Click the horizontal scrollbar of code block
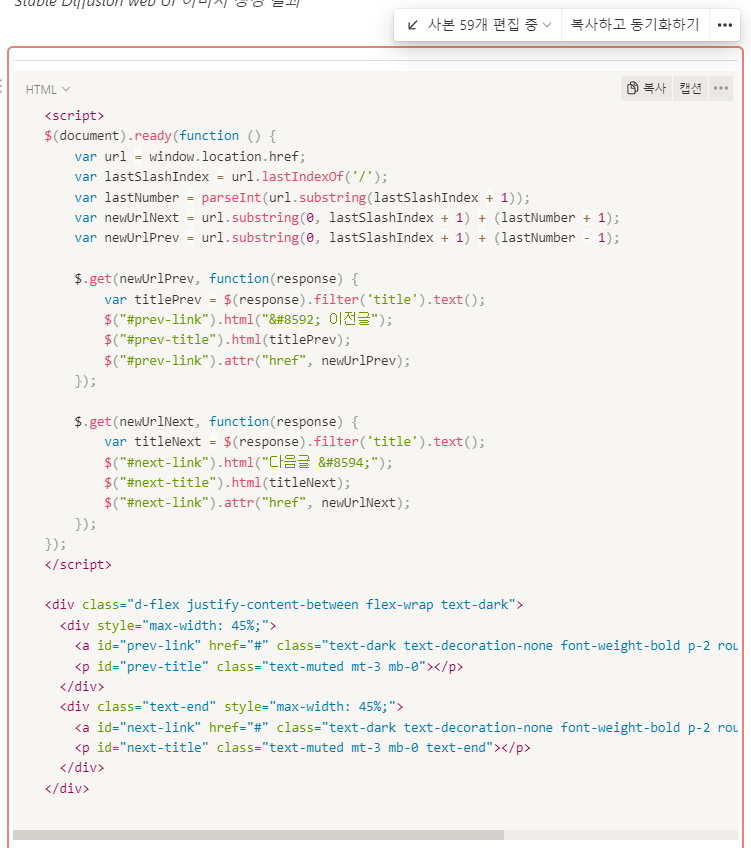The image size is (751, 848). coord(258,834)
